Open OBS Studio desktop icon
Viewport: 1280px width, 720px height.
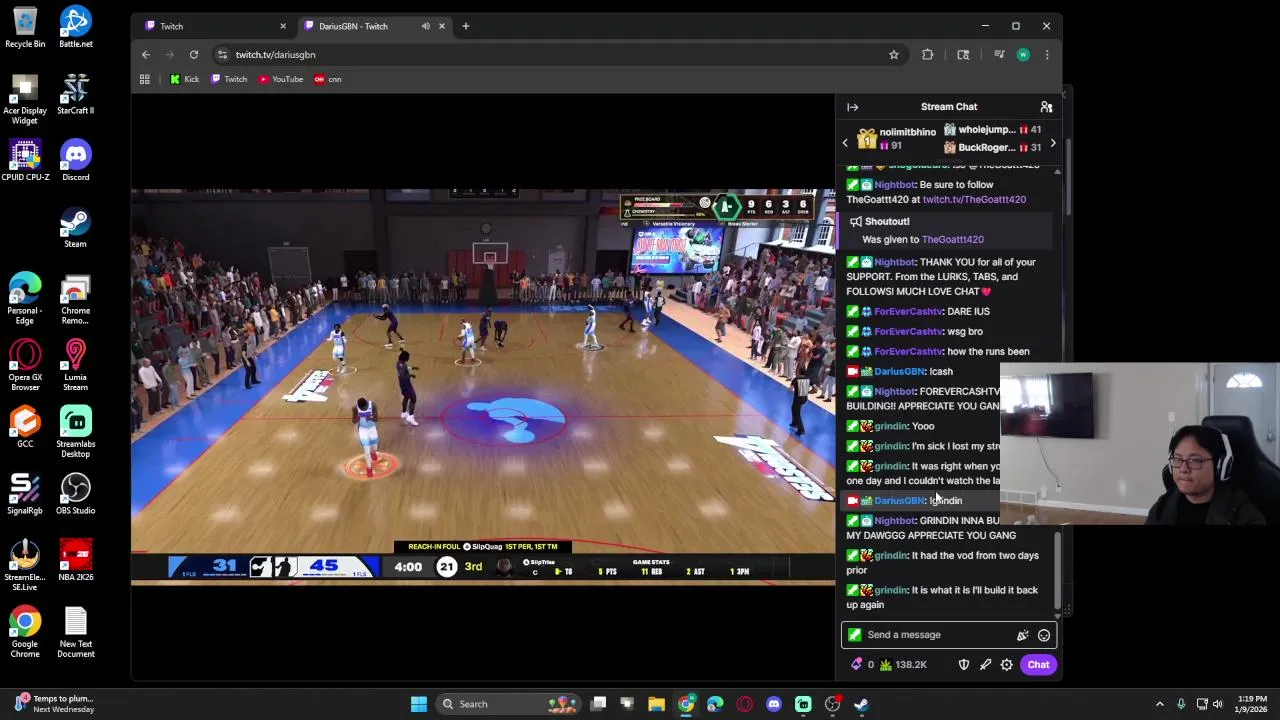coord(75,494)
